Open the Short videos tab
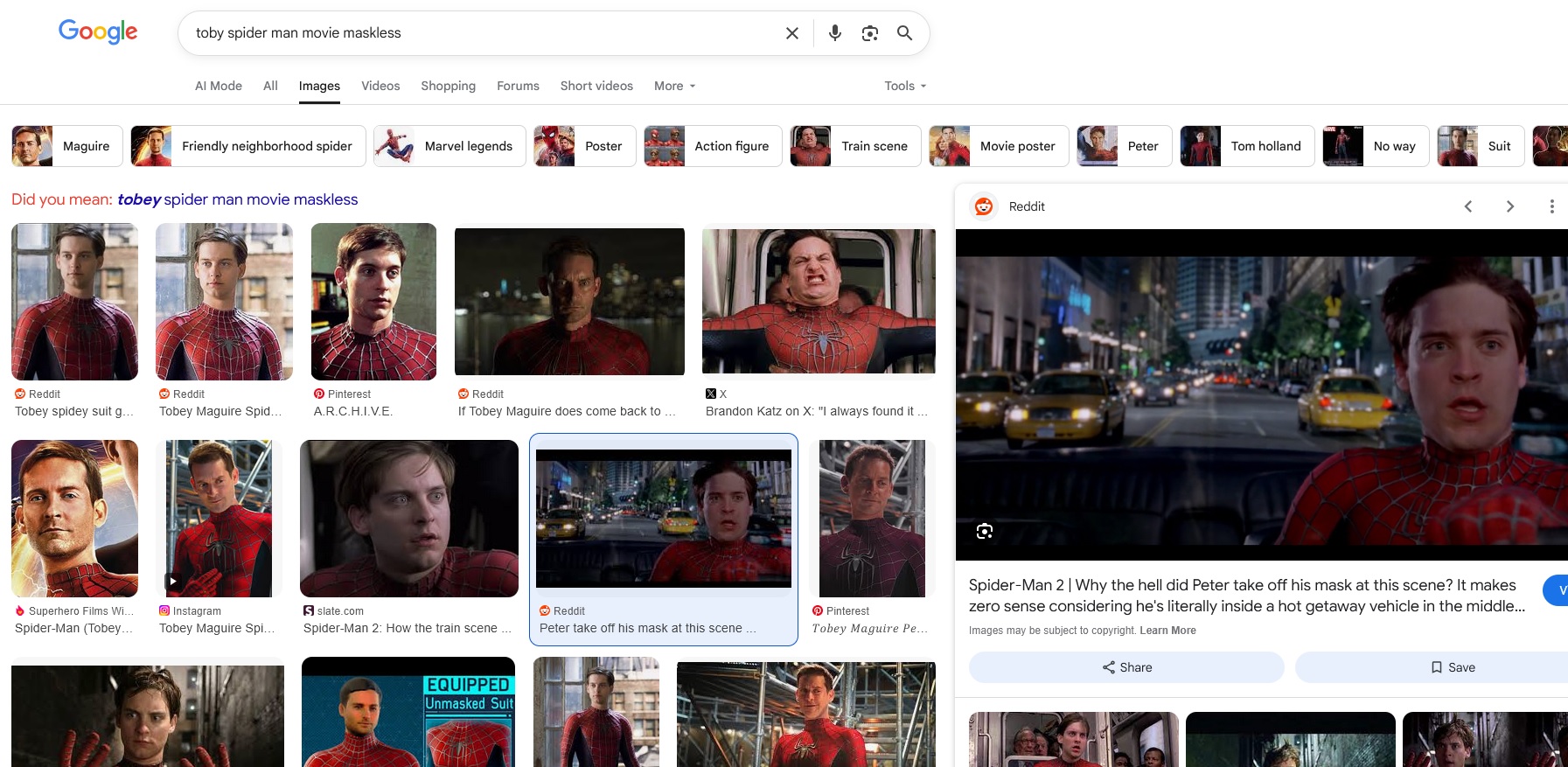 pos(596,86)
